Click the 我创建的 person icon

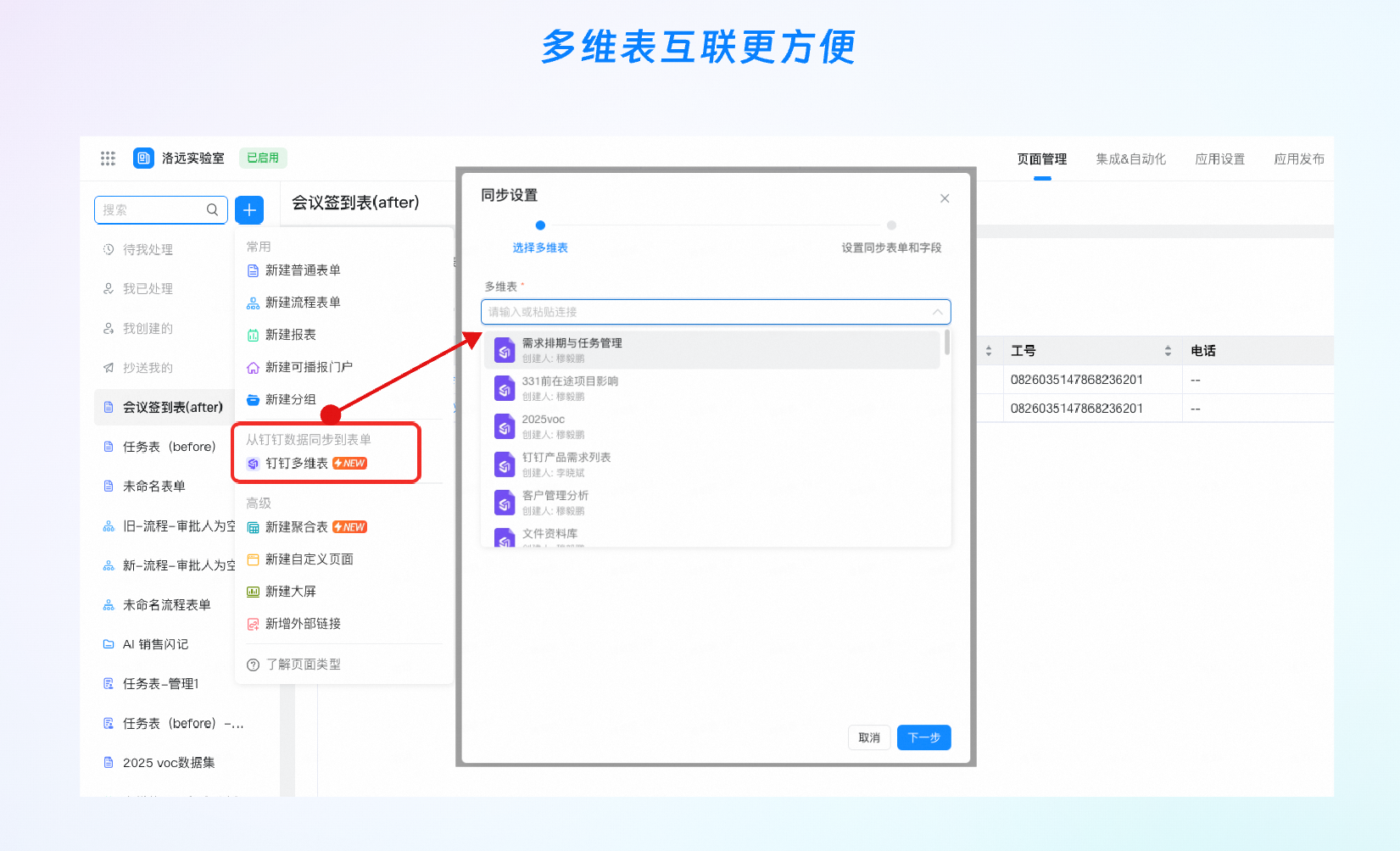[109, 328]
